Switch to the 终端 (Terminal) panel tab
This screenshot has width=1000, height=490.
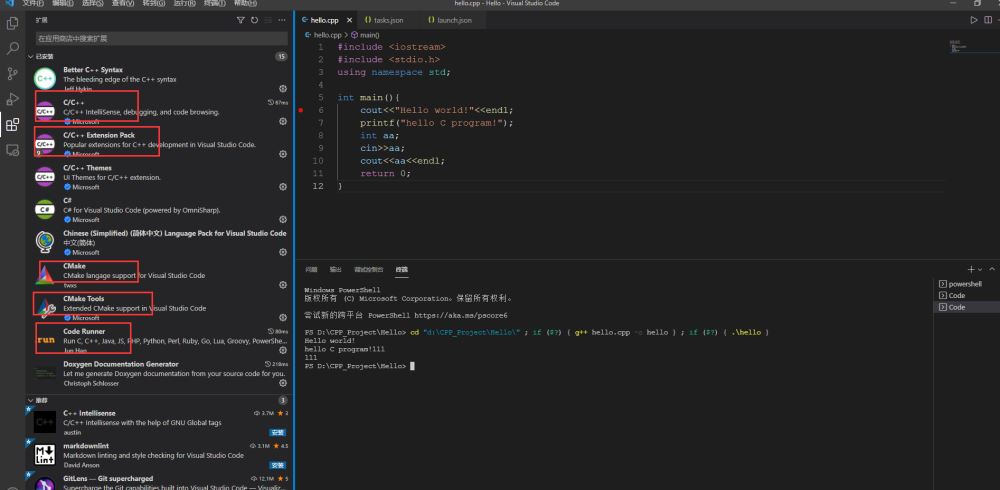401,270
